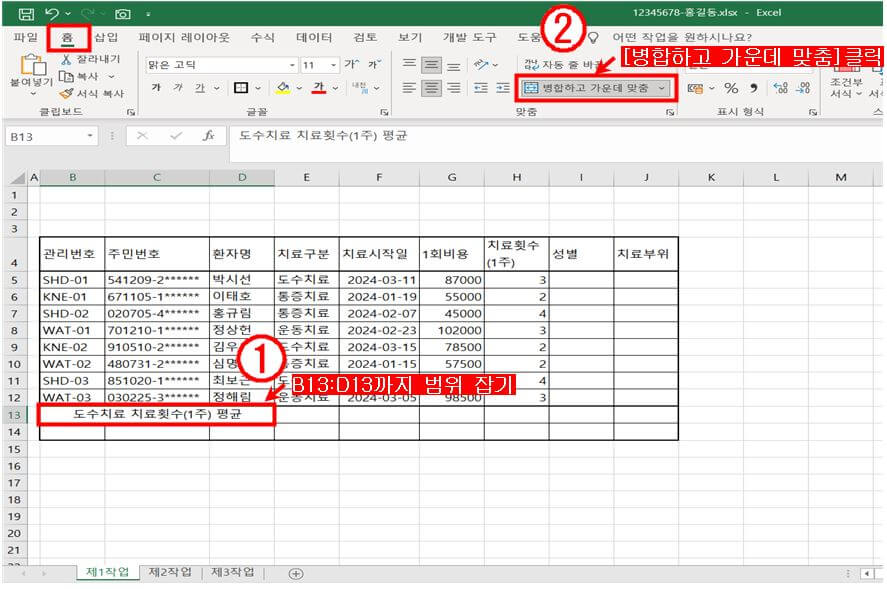Decrease font size with smaller 가 icon

pos(374,65)
